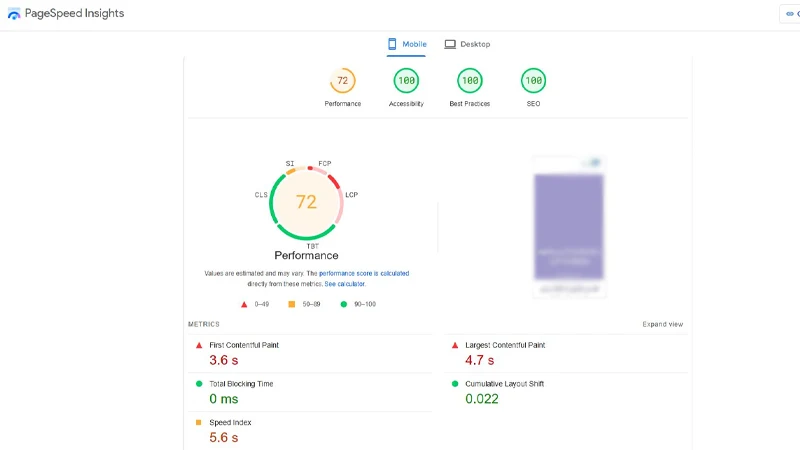The image size is (800, 450).
Task: Expand the metrics with Expand view
Action: coord(662,324)
